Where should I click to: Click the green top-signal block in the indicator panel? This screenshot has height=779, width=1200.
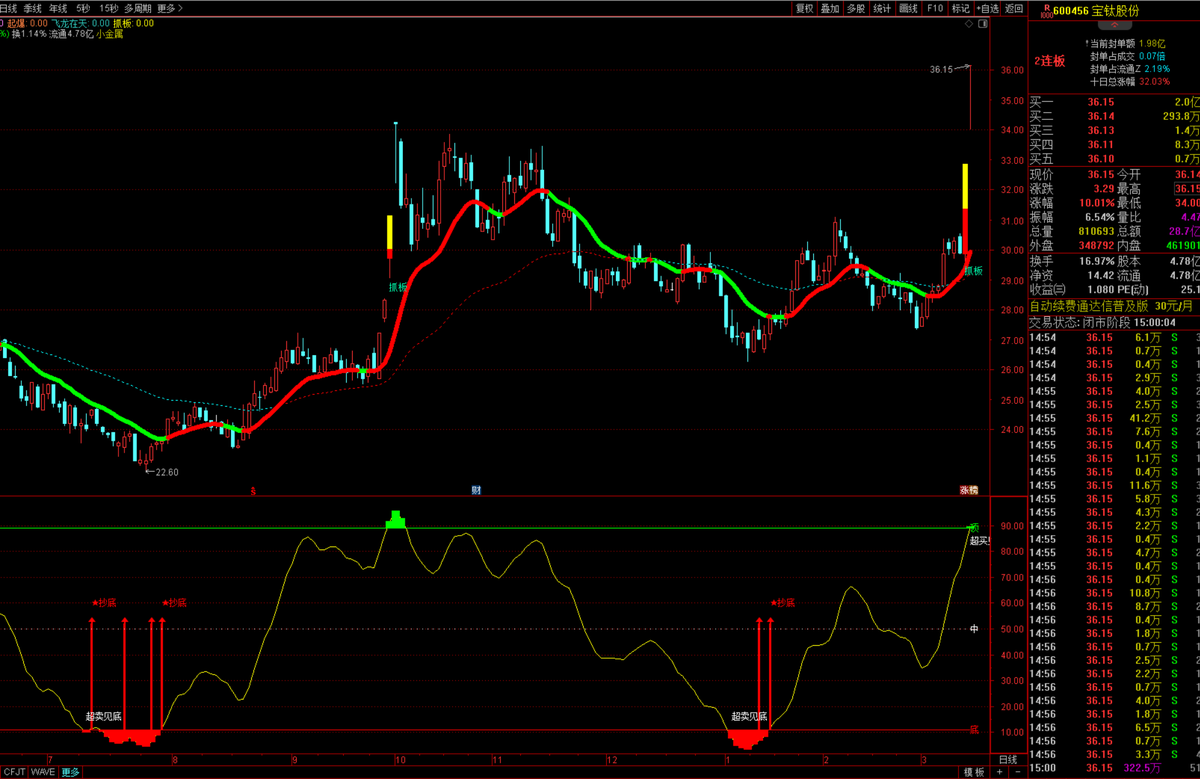(x=396, y=519)
